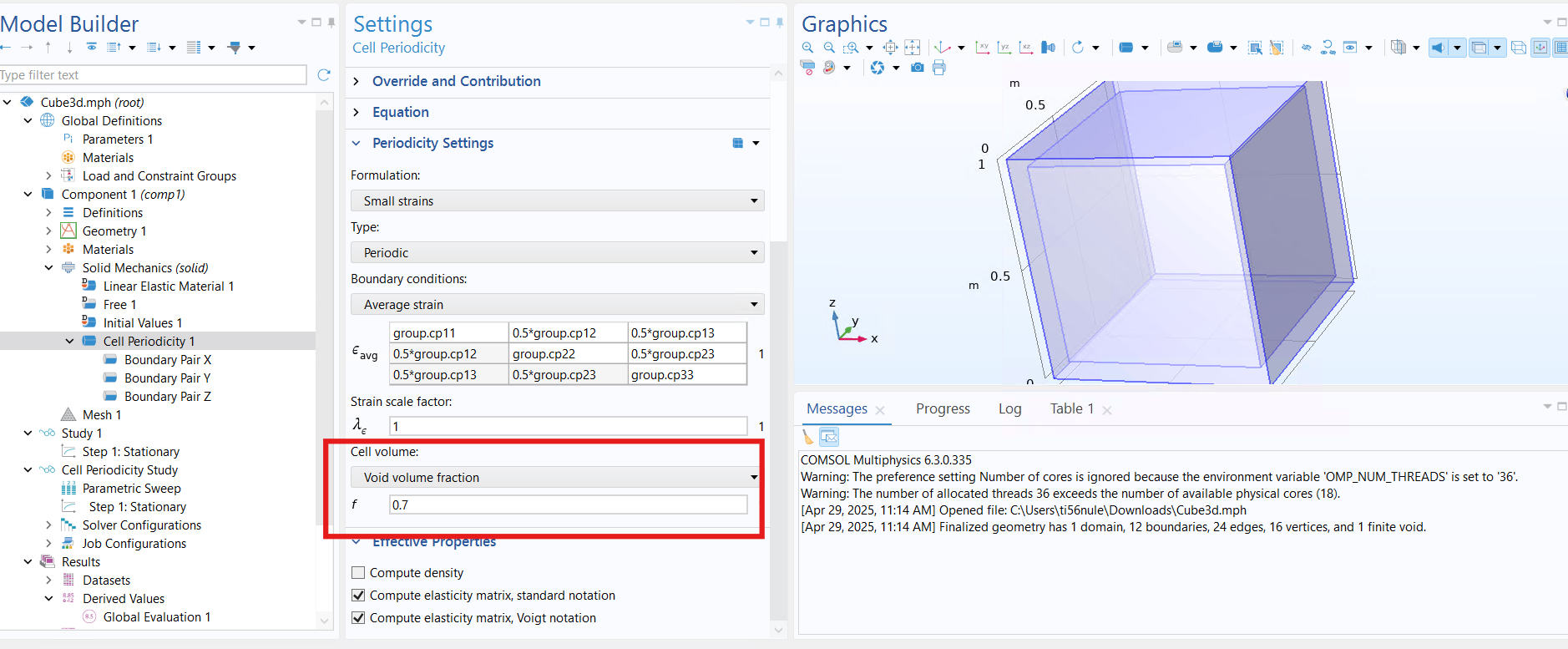Open the Formulation dropdown showing Small strains
Image resolution: width=1568 pixels, height=649 pixels.
tap(557, 201)
